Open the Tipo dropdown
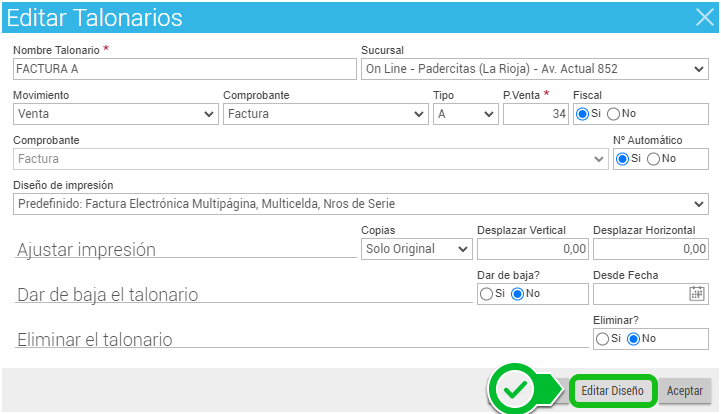 pyautogui.click(x=465, y=114)
